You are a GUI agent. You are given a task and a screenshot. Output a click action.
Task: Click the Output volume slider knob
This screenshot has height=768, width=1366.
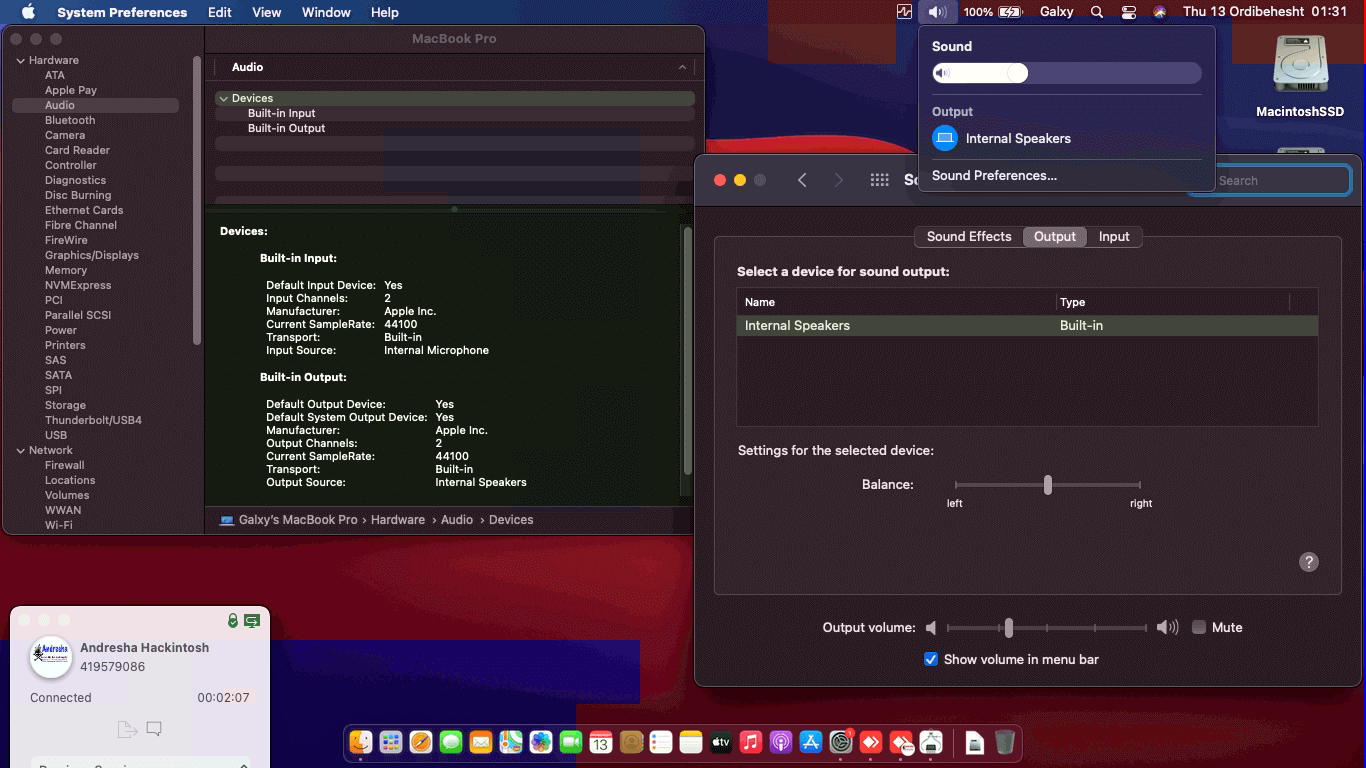point(1009,628)
